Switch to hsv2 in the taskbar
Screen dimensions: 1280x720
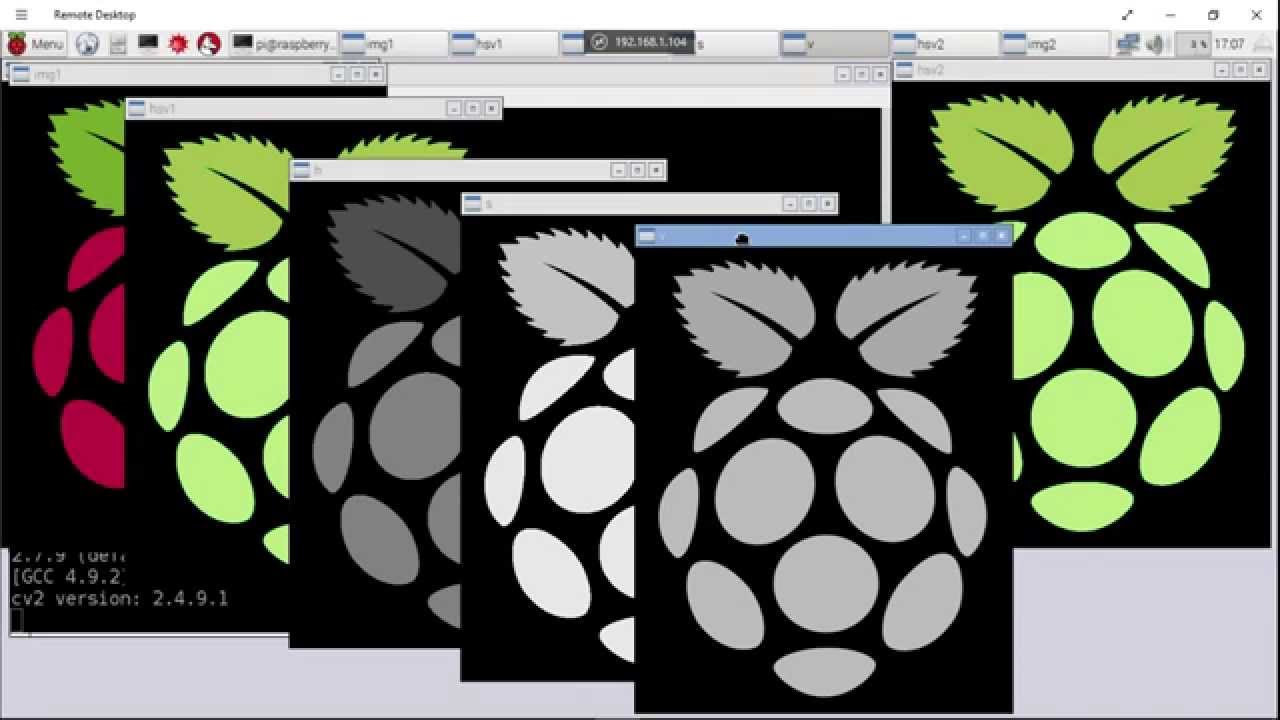click(944, 44)
